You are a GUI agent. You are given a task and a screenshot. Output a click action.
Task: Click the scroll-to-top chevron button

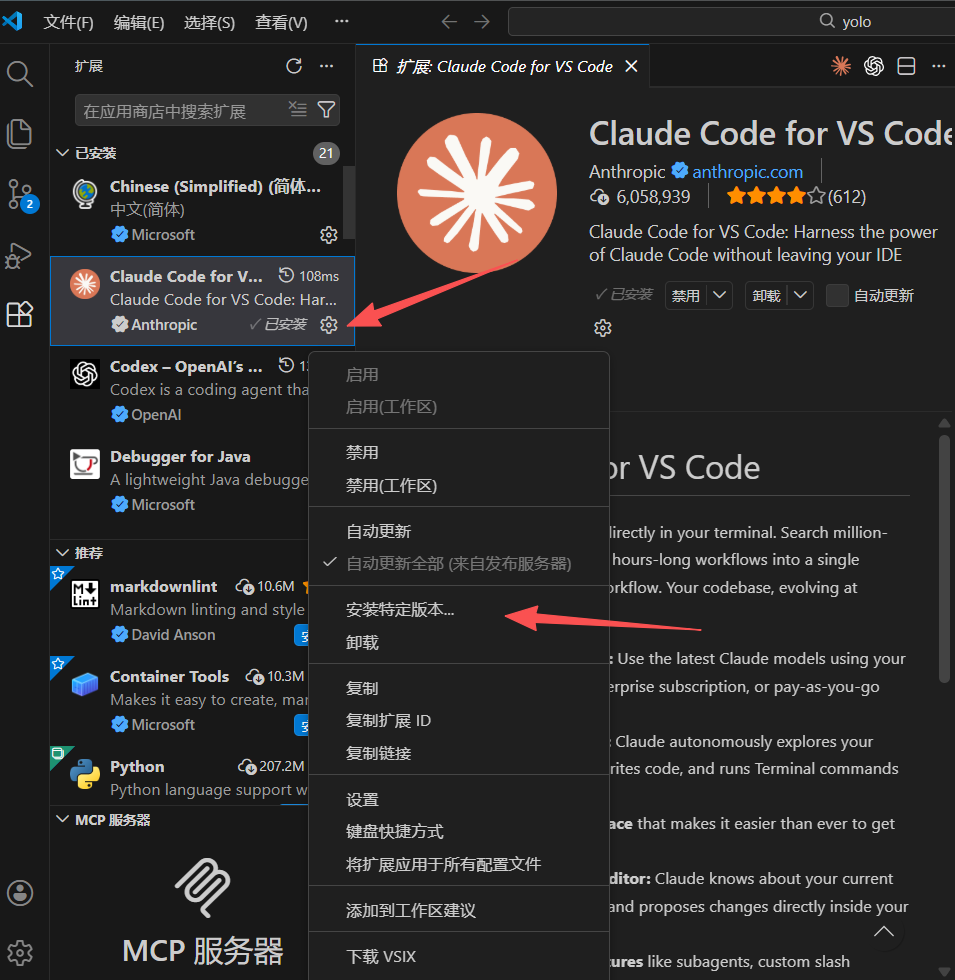(x=884, y=932)
